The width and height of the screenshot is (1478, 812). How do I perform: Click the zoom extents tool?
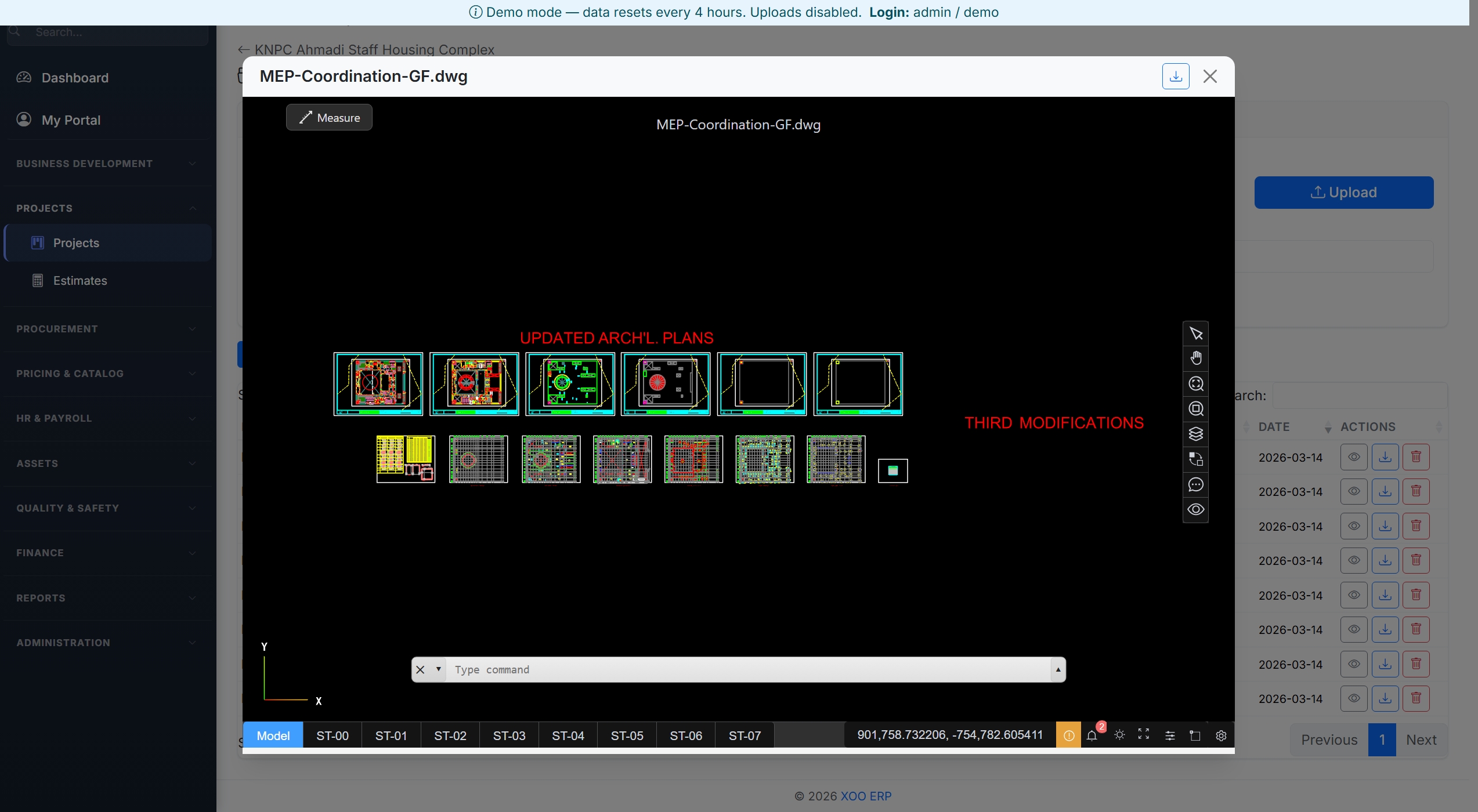[x=1196, y=383]
